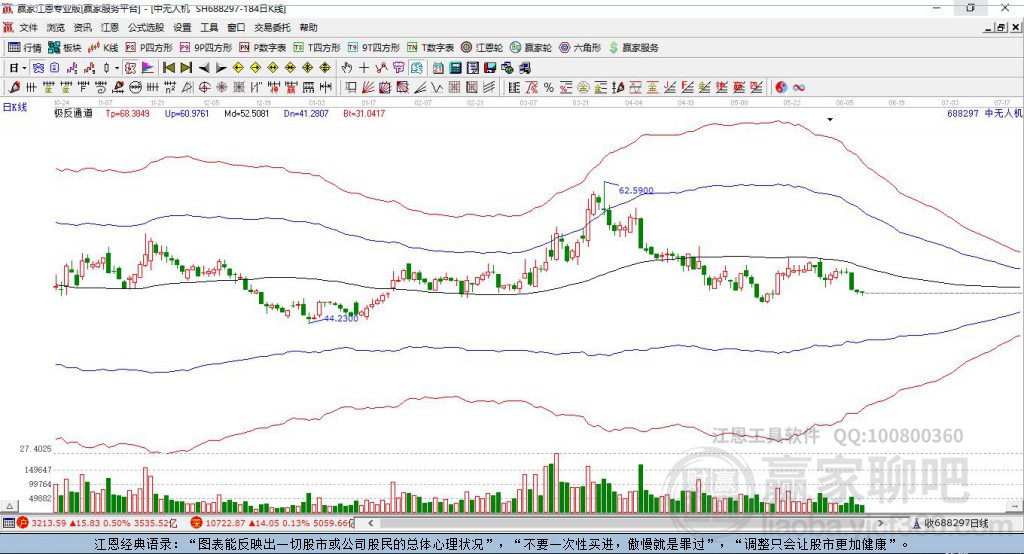Open the 文件 menu

[28, 27]
